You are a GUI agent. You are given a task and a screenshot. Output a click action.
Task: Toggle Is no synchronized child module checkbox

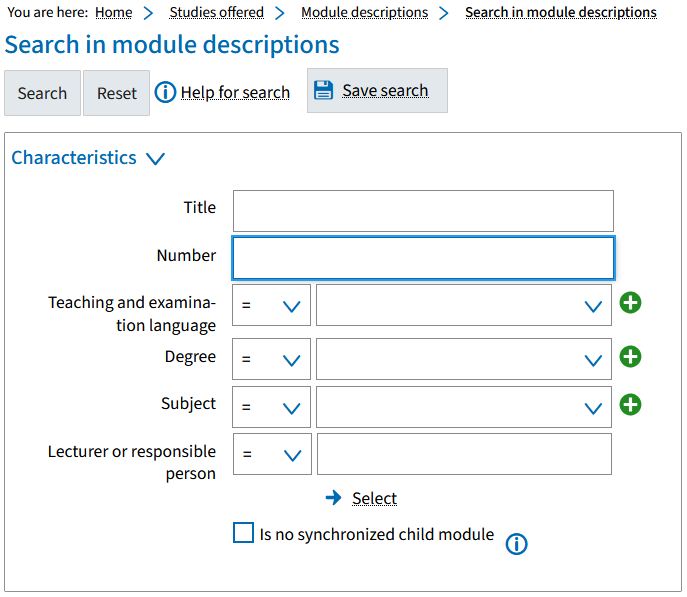tap(243, 533)
